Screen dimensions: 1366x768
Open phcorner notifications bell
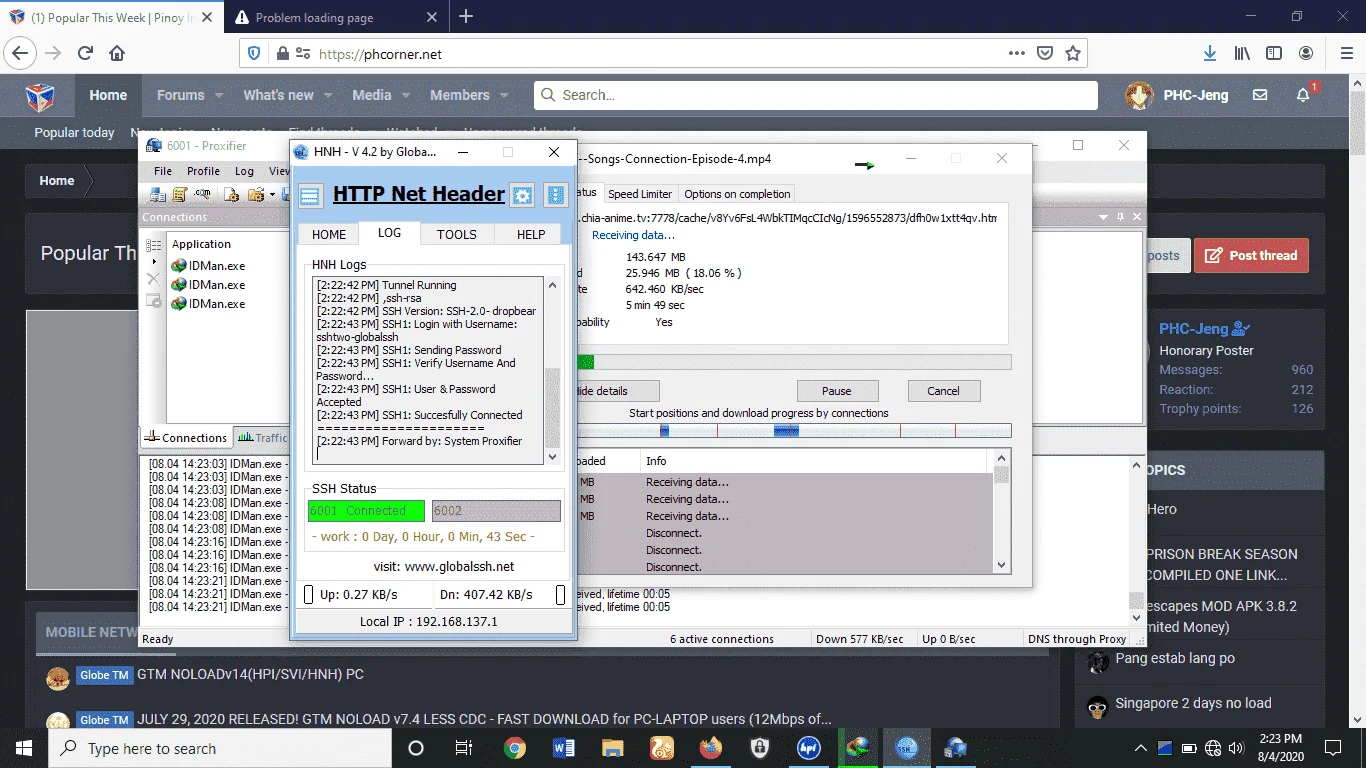pos(1303,95)
